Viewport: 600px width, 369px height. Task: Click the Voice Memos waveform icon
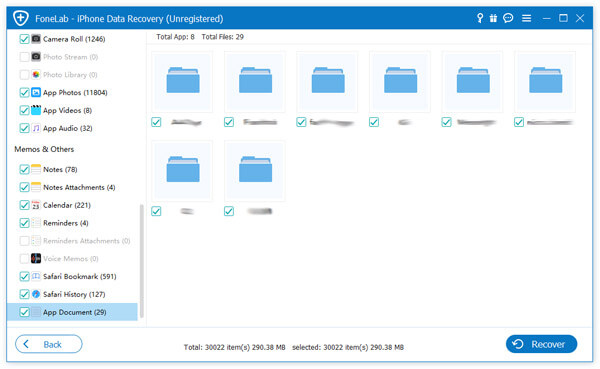36,258
